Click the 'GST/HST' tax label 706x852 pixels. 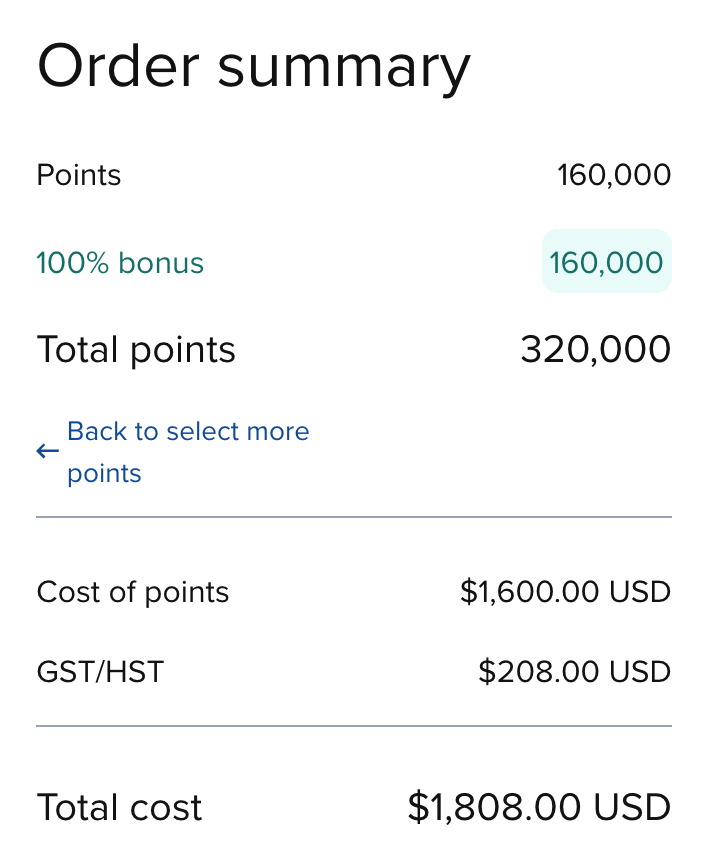point(100,672)
